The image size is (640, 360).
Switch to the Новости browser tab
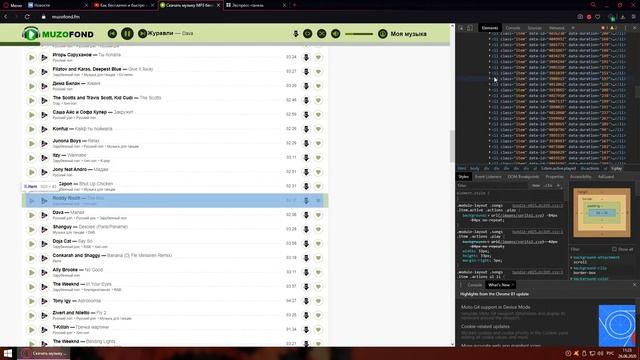(x=58, y=5)
